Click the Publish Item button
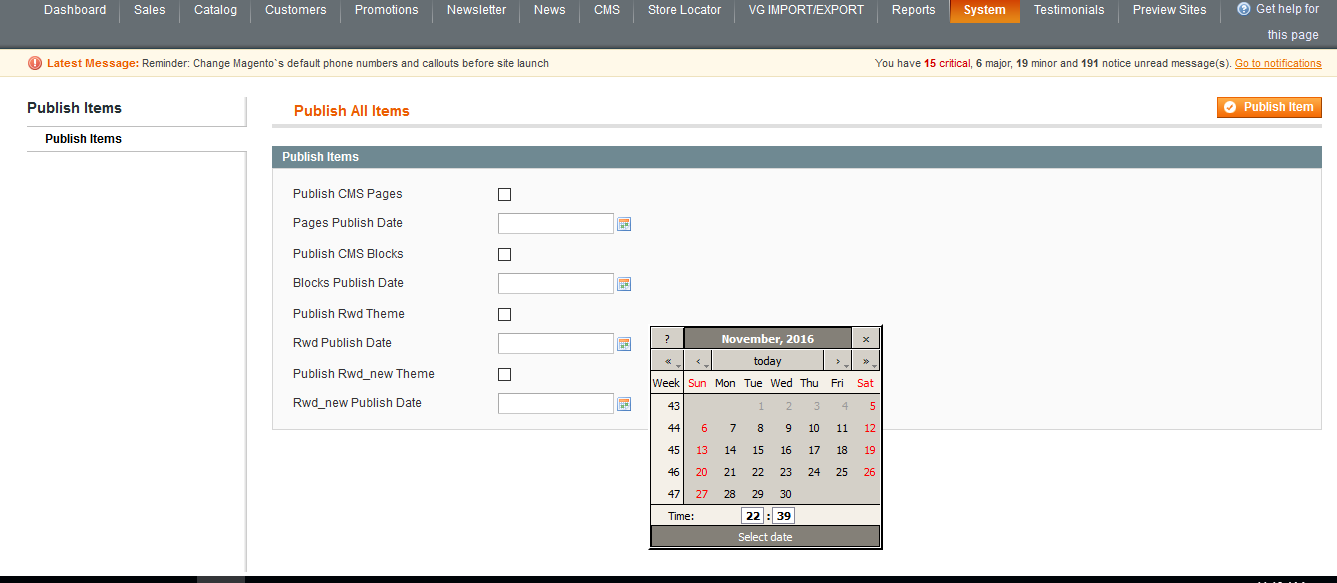 coord(1269,107)
